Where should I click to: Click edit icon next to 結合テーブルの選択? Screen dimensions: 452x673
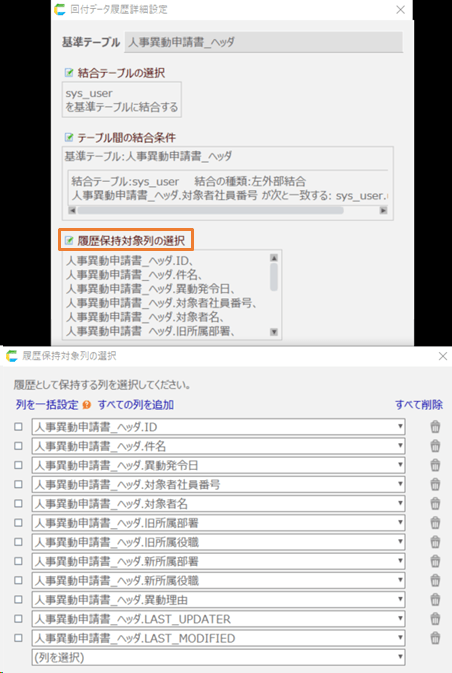[x=69, y=73]
